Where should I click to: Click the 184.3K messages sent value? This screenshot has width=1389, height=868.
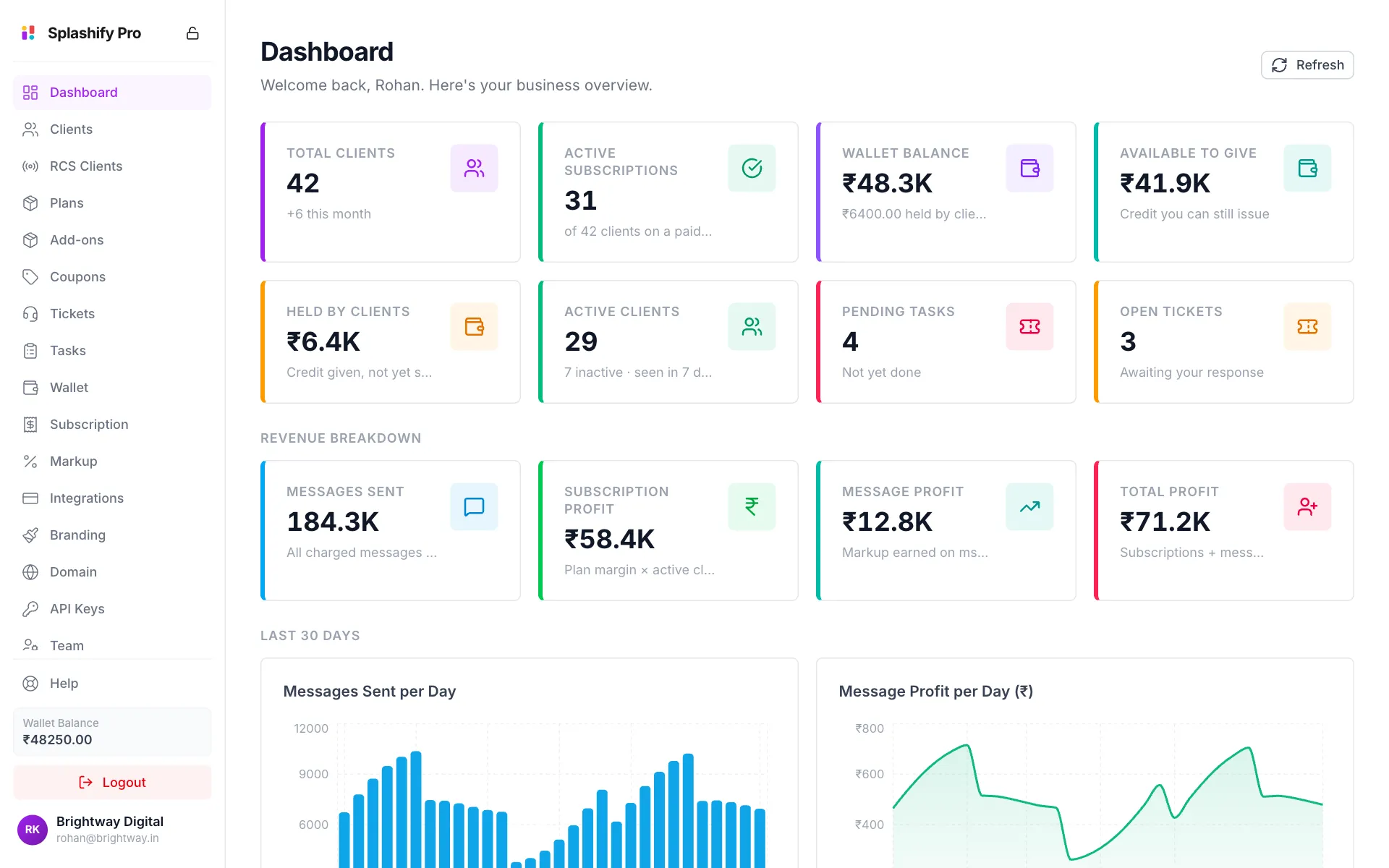pyautogui.click(x=333, y=522)
